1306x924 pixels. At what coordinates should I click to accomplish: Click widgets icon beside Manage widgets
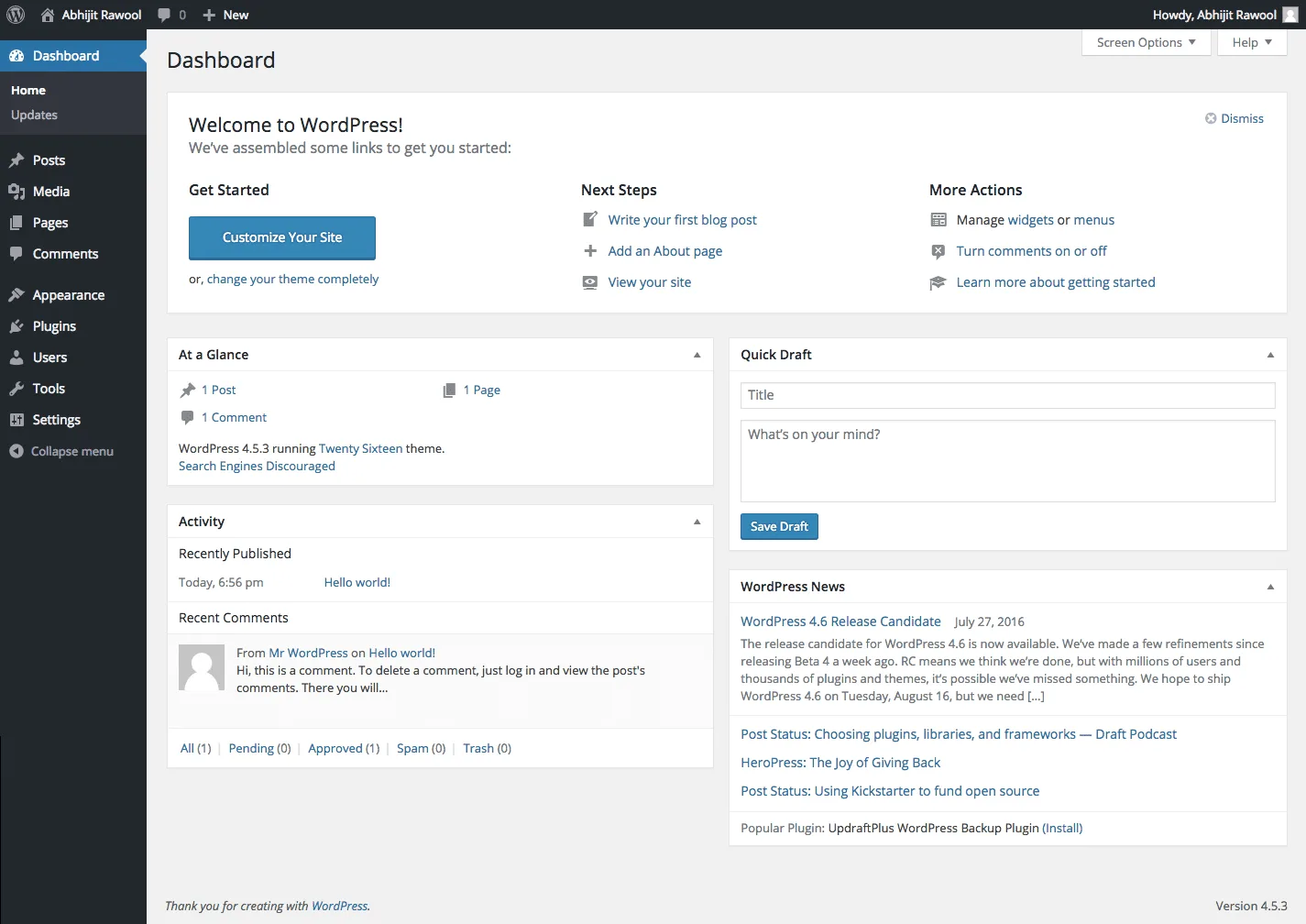click(938, 220)
